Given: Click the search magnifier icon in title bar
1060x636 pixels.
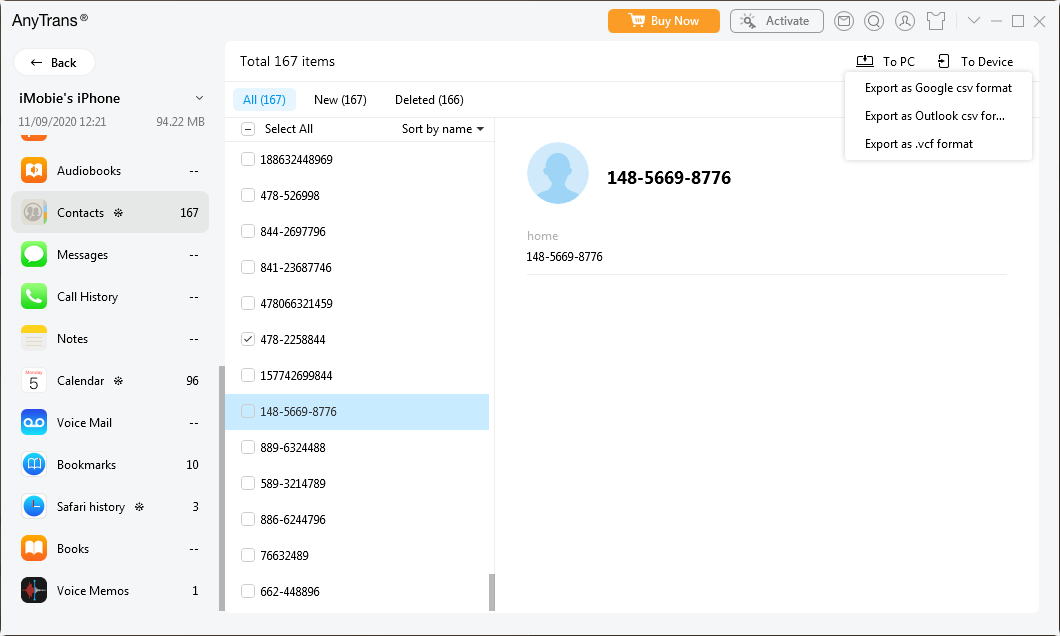Looking at the screenshot, I should coord(874,21).
